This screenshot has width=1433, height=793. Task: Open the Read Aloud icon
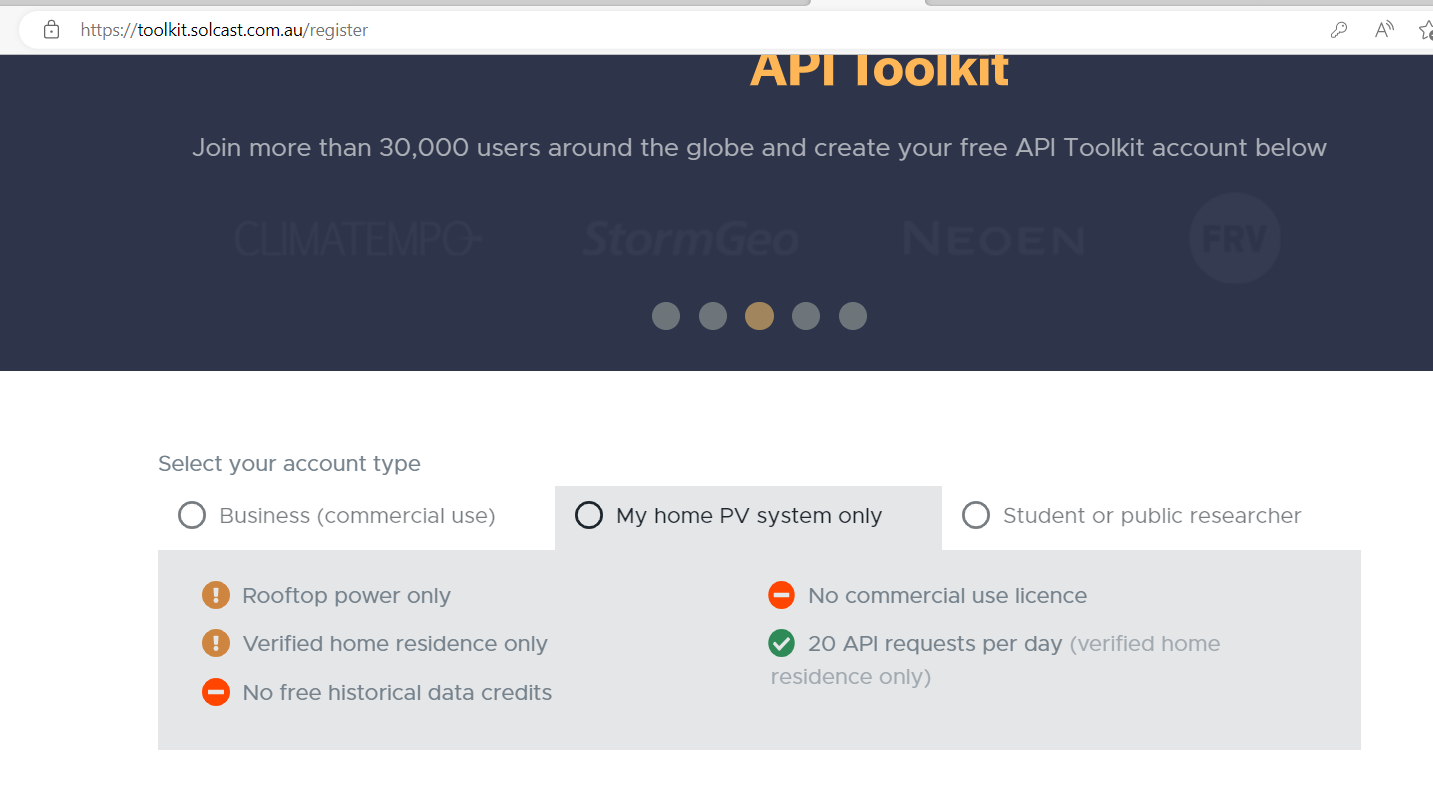[x=1384, y=30]
